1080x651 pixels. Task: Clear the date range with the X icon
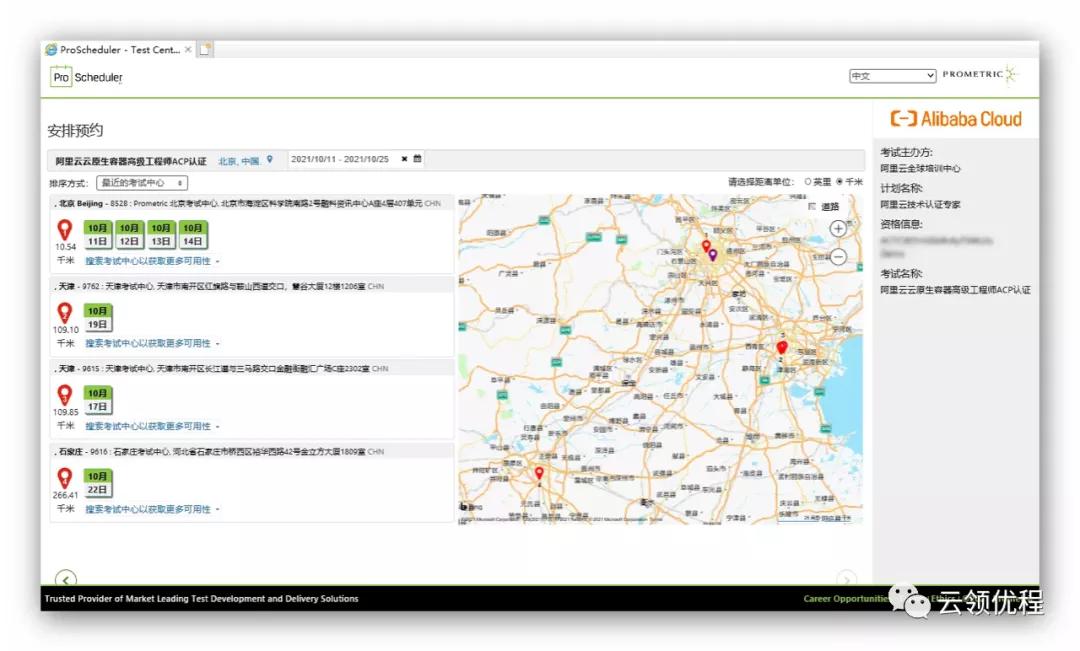coord(404,159)
